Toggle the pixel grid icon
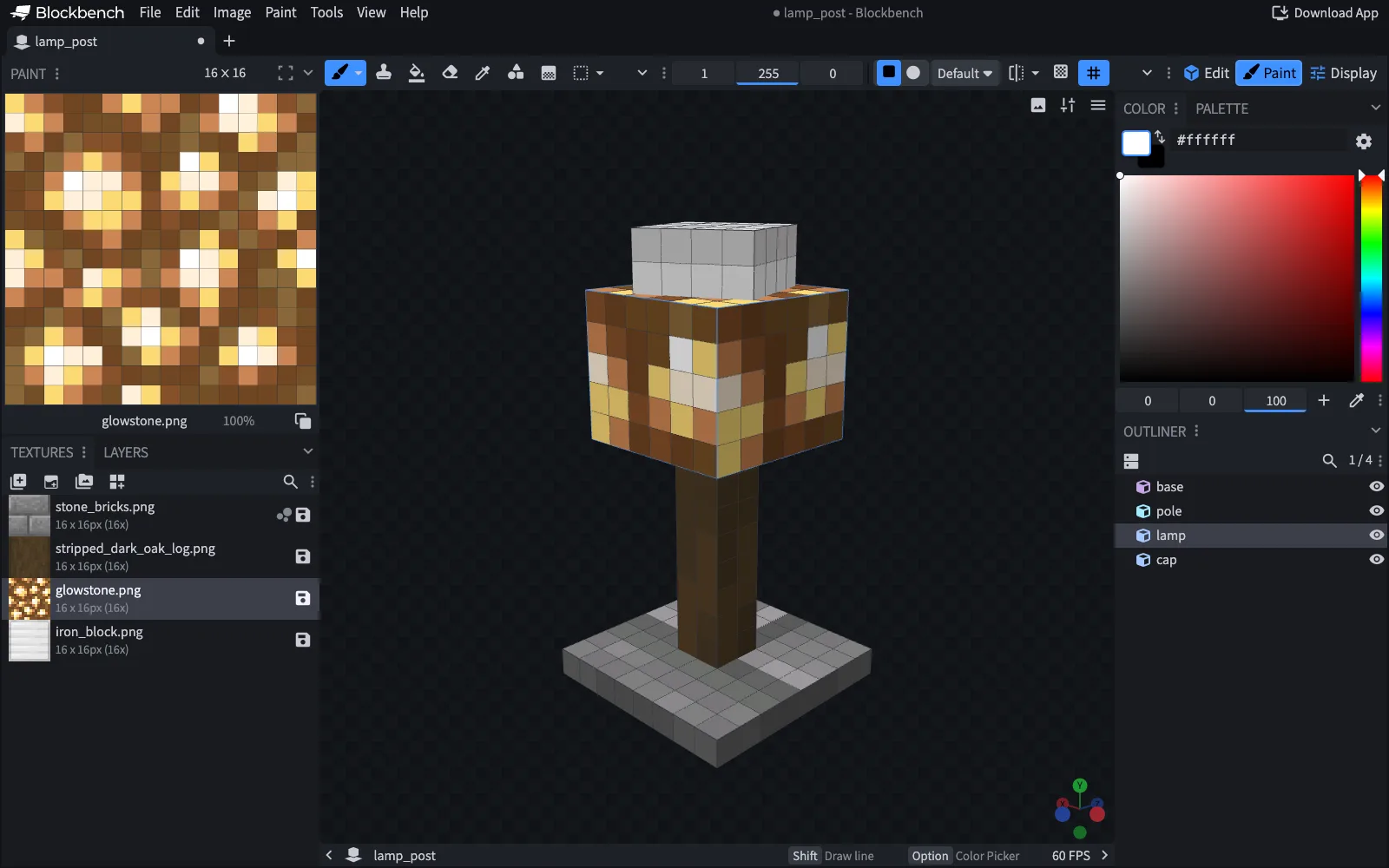This screenshot has width=1389, height=868. (x=1061, y=73)
